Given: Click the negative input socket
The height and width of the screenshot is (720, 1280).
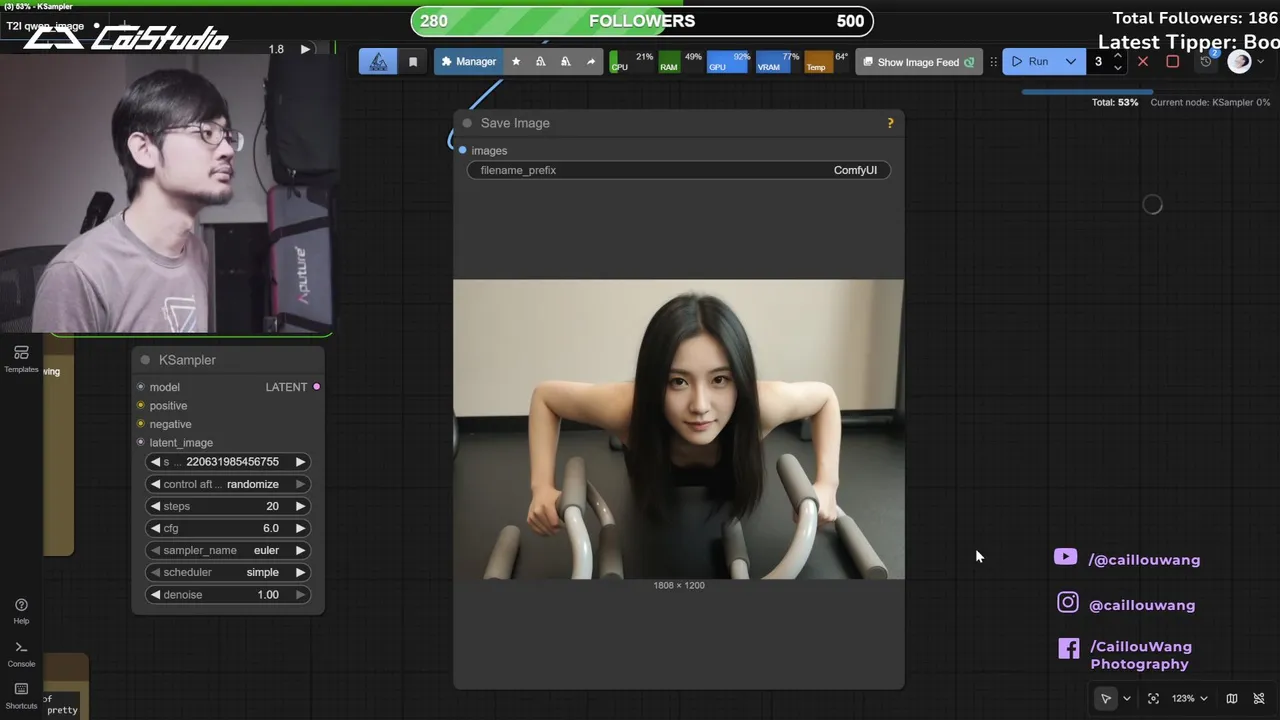Looking at the screenshot, I should coord(141,424).
